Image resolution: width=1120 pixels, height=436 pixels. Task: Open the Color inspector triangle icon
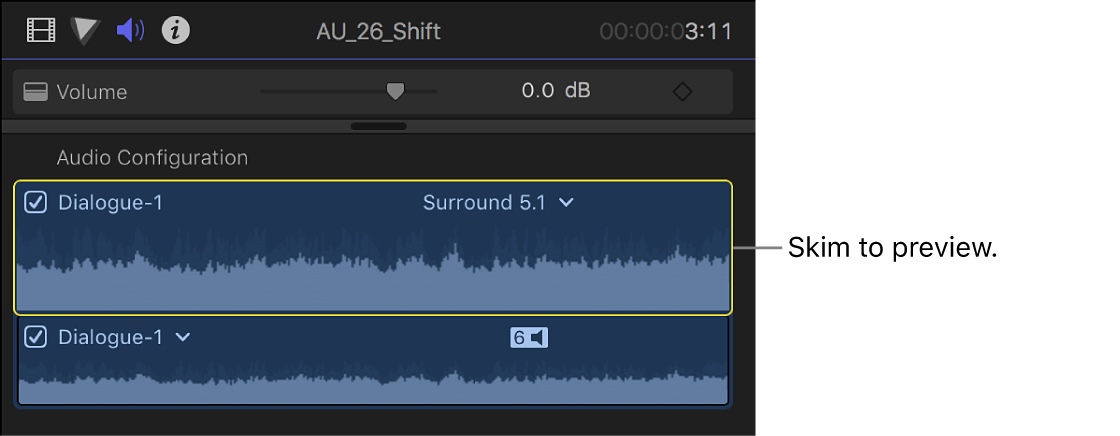86,31
